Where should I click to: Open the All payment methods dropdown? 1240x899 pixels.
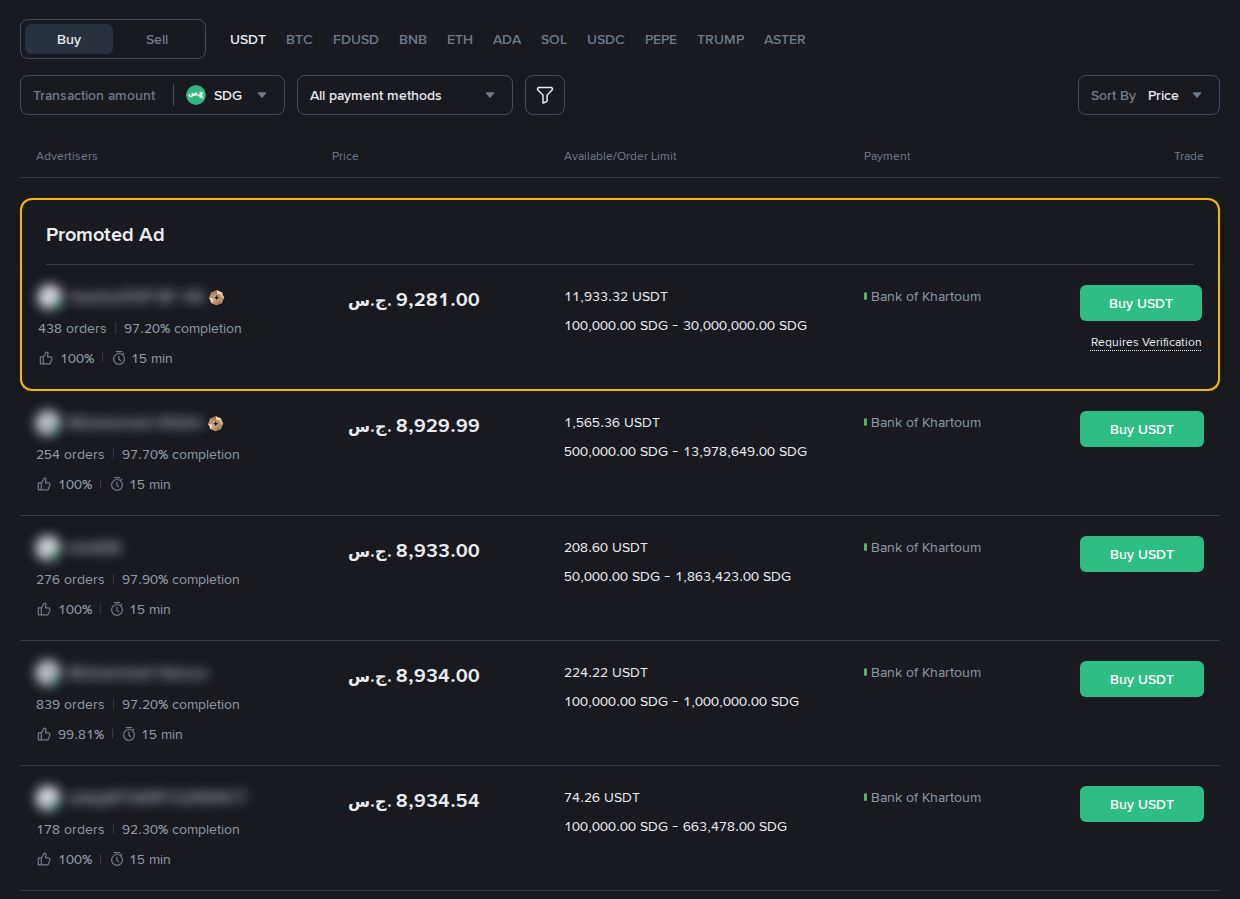pos(405,95)
